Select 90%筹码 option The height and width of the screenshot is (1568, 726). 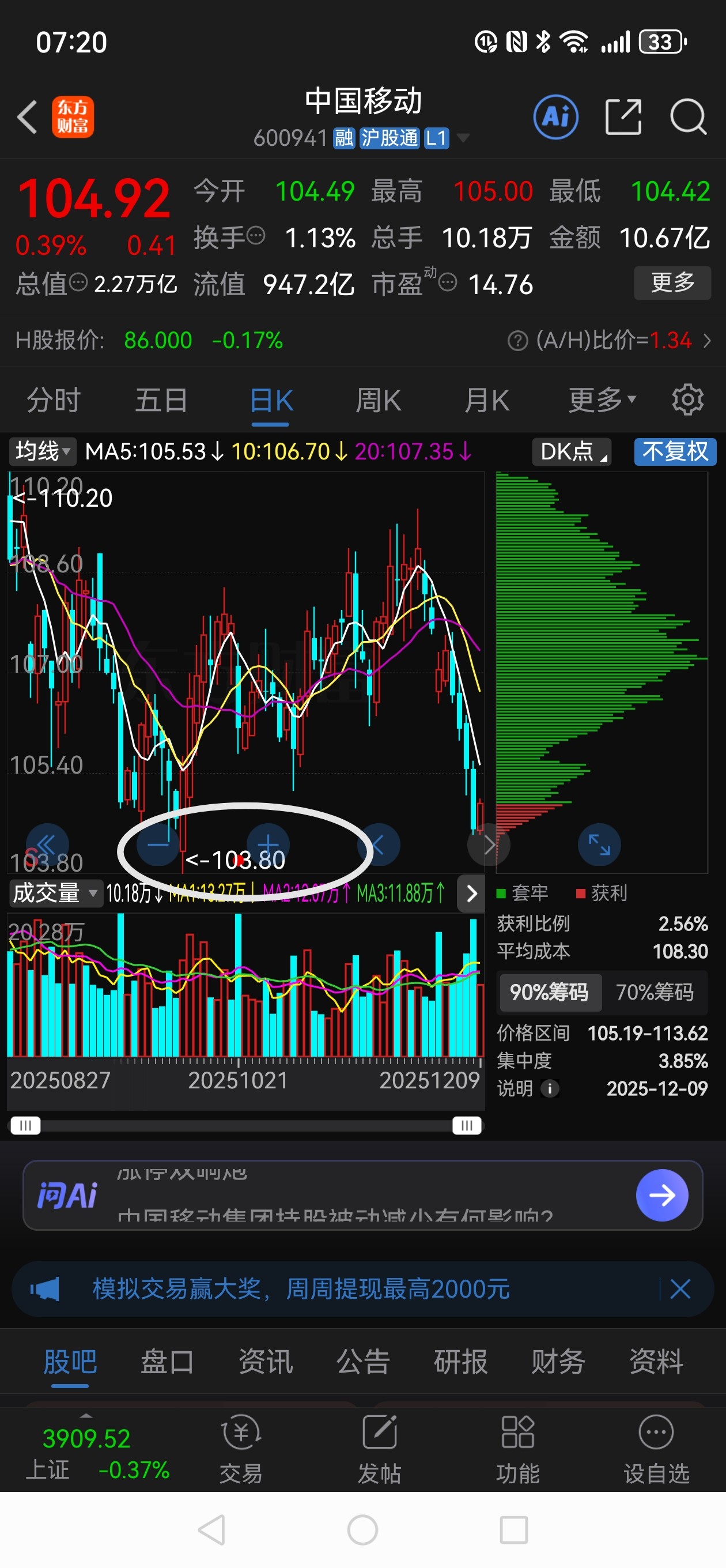[550, 993]
